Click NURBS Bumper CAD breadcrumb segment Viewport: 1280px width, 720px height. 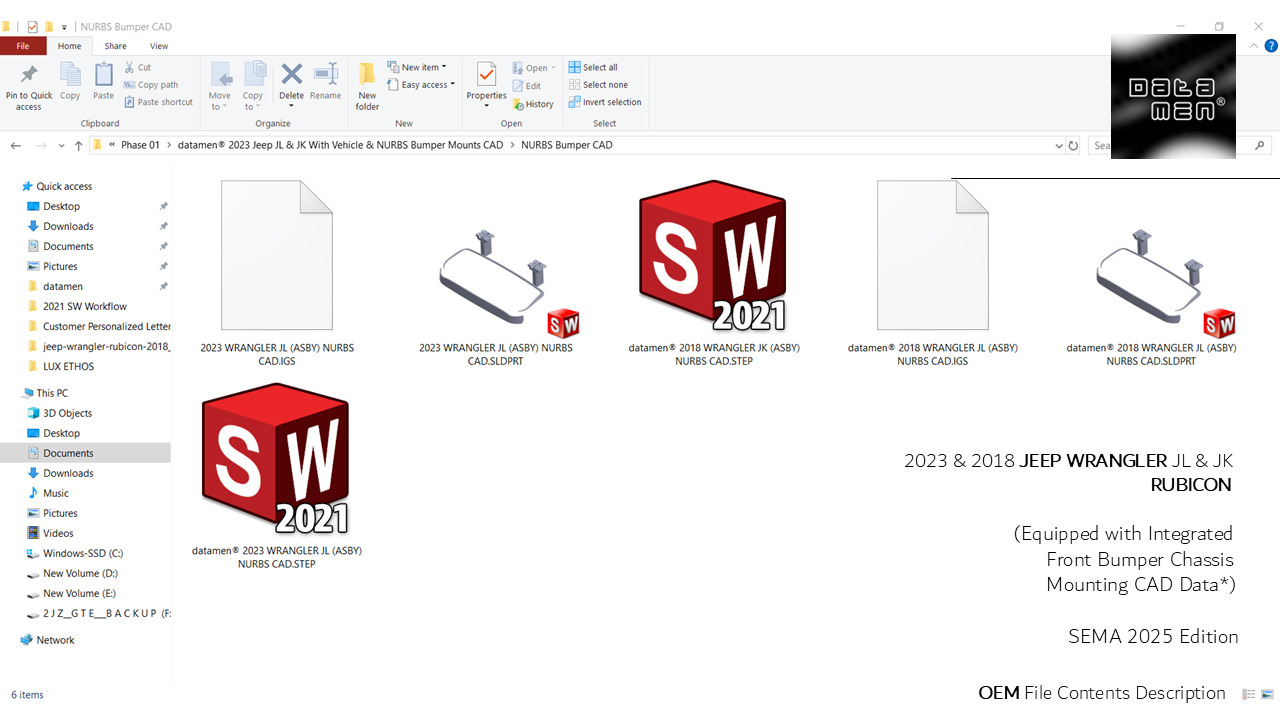pos(567,145)
